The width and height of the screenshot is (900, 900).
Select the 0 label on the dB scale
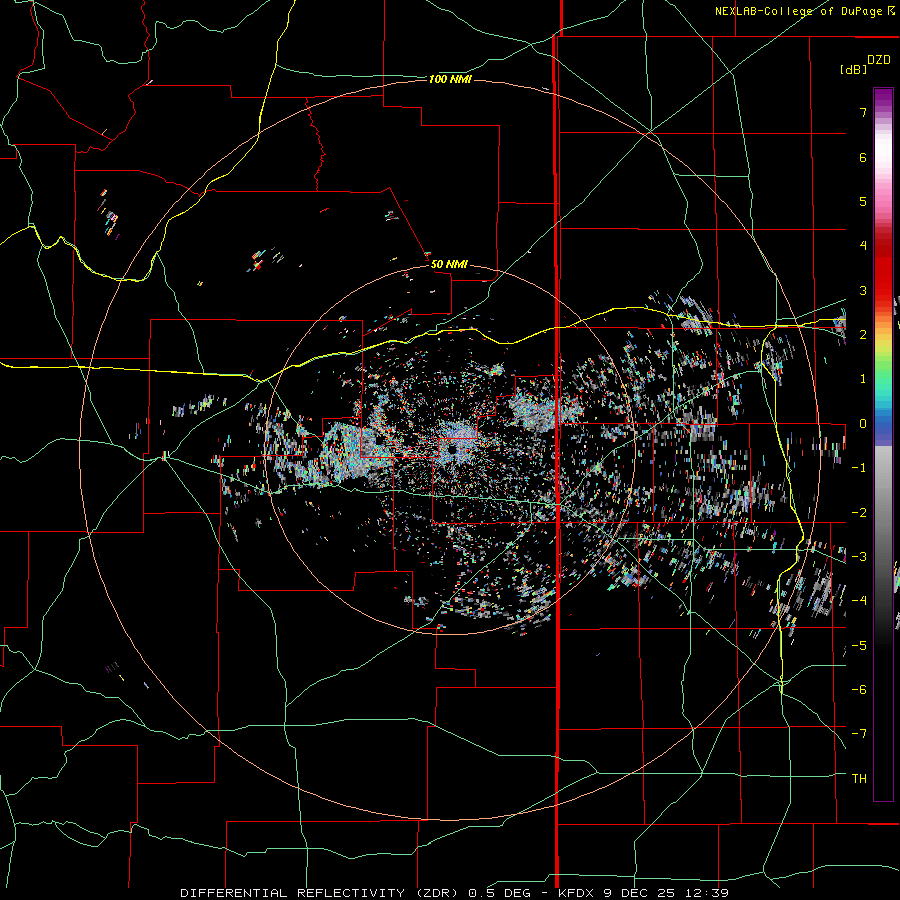863,424
